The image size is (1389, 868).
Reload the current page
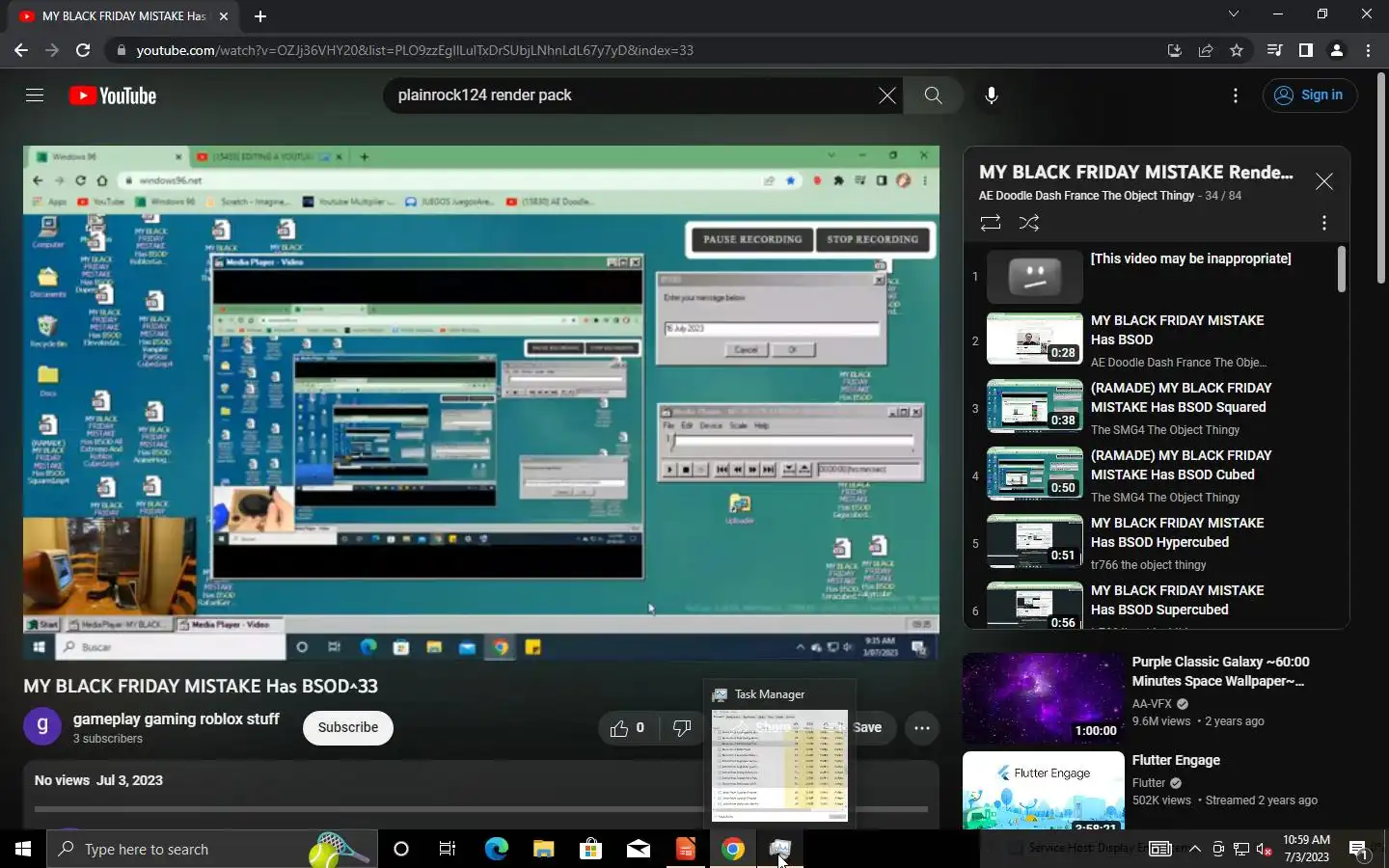coord(83,50)
